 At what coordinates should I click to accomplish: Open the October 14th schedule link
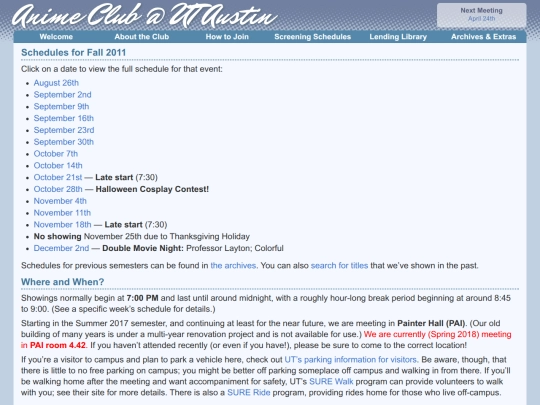[x=58, y=165]
